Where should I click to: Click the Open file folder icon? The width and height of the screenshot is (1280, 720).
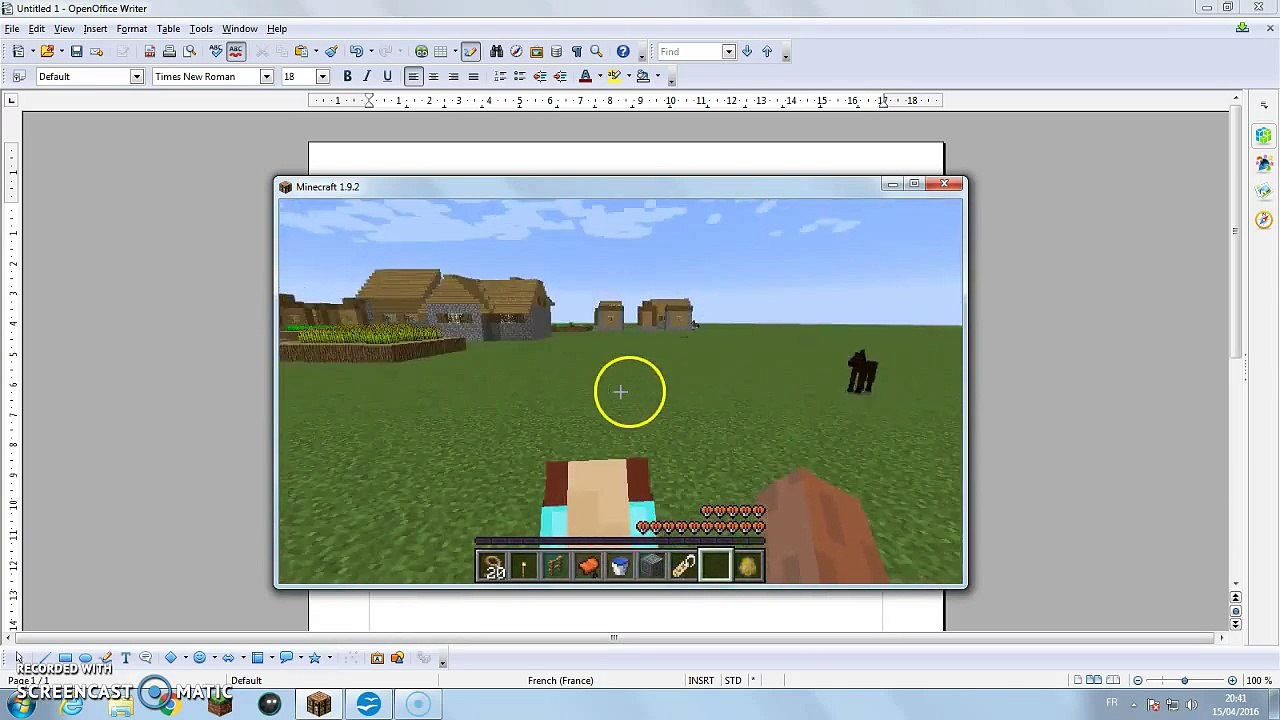[47, 51]
